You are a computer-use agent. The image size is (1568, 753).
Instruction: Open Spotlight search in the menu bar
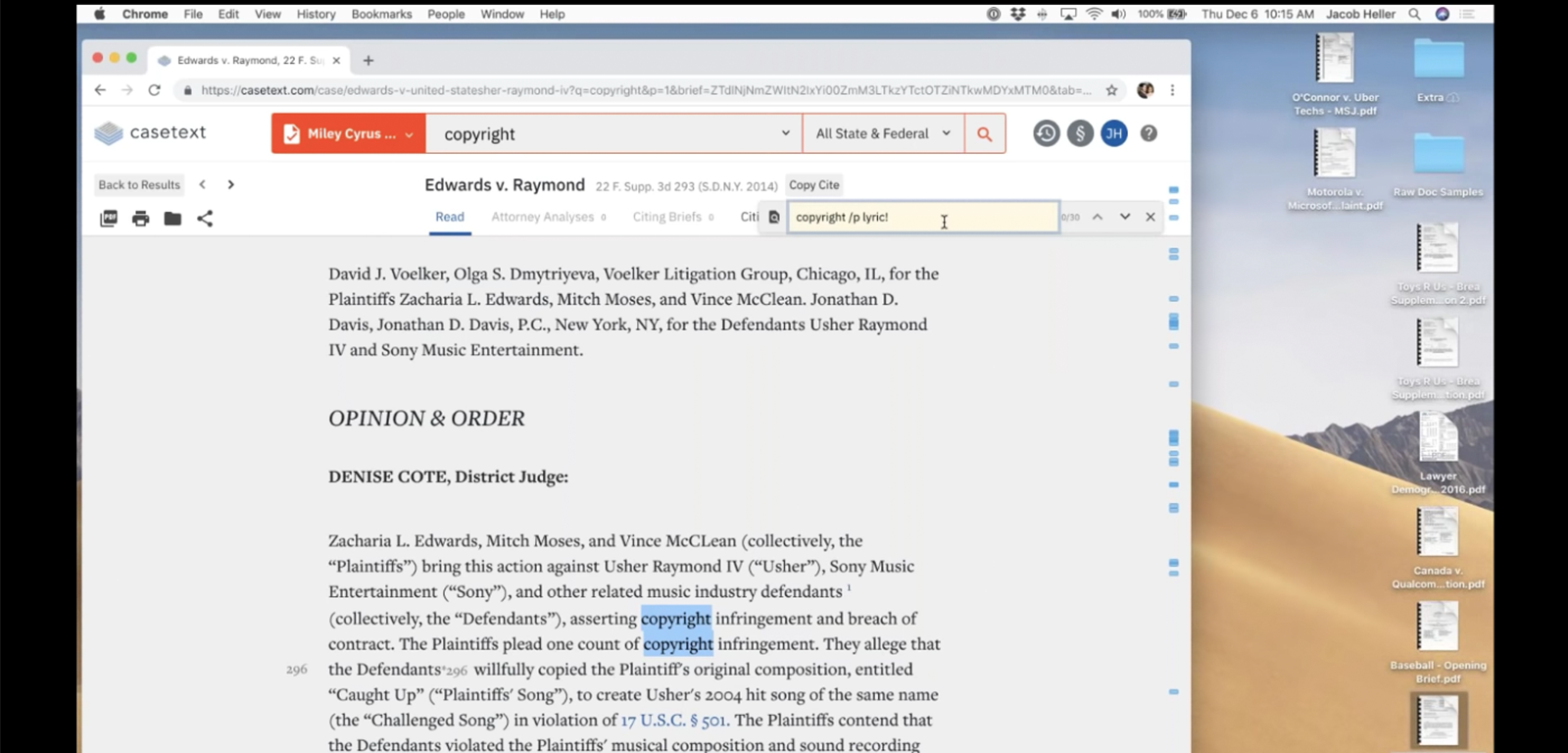tap(1414, 14)
